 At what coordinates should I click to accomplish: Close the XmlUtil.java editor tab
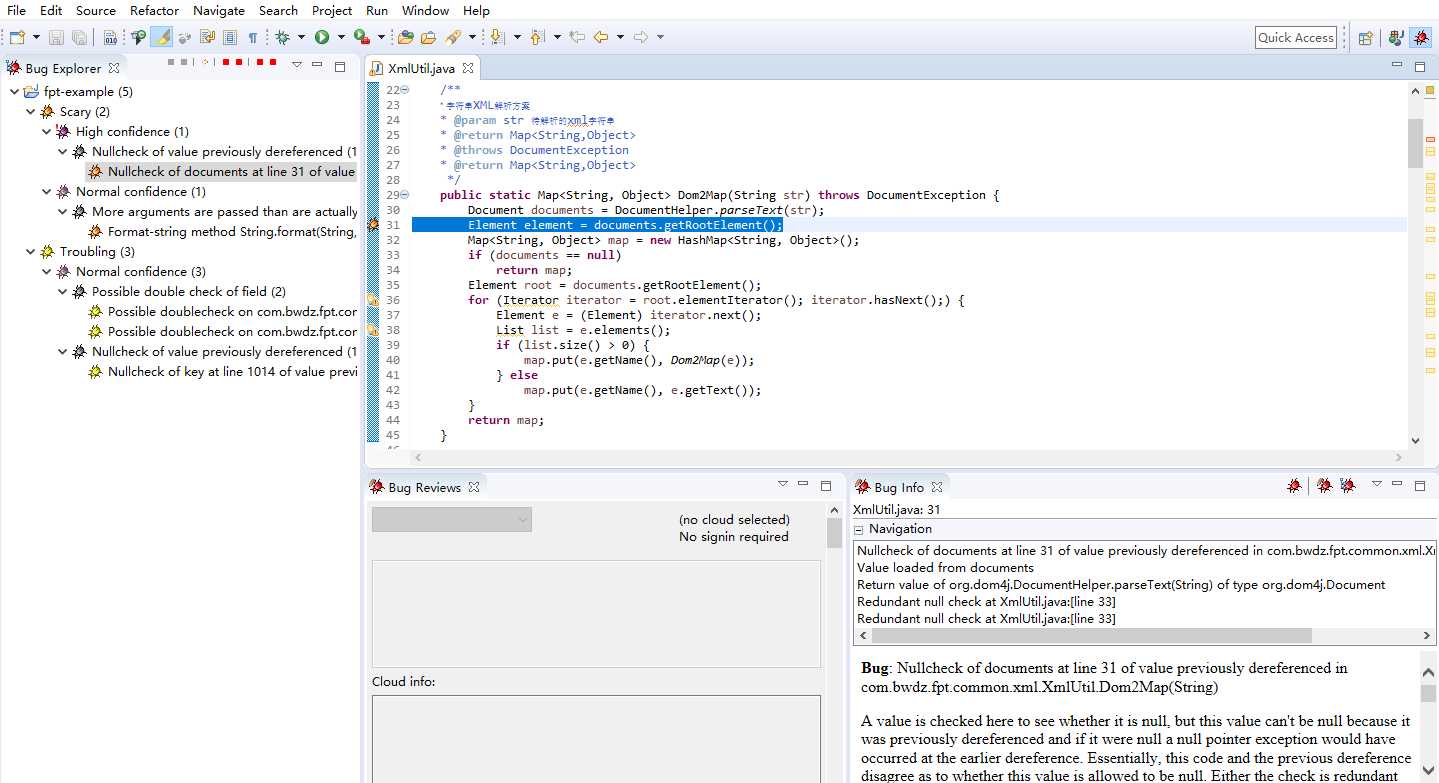click(x=468, y=68)
